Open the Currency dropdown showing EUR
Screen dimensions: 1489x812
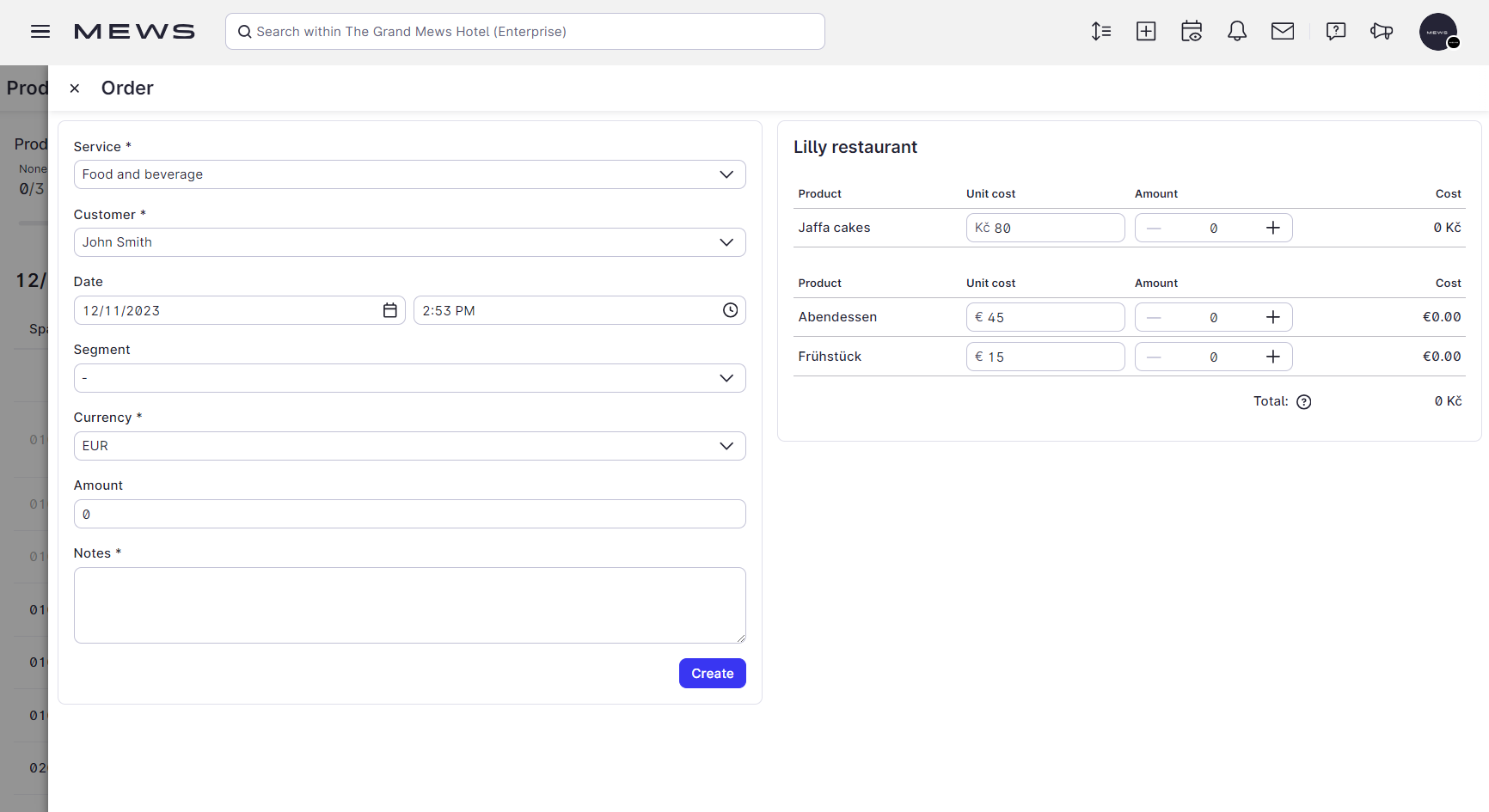[x=409, y=446]
